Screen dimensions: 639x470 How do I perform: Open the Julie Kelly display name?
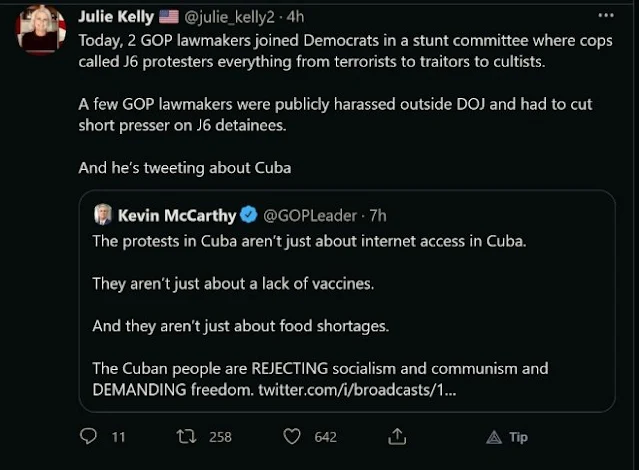point(115,17)
